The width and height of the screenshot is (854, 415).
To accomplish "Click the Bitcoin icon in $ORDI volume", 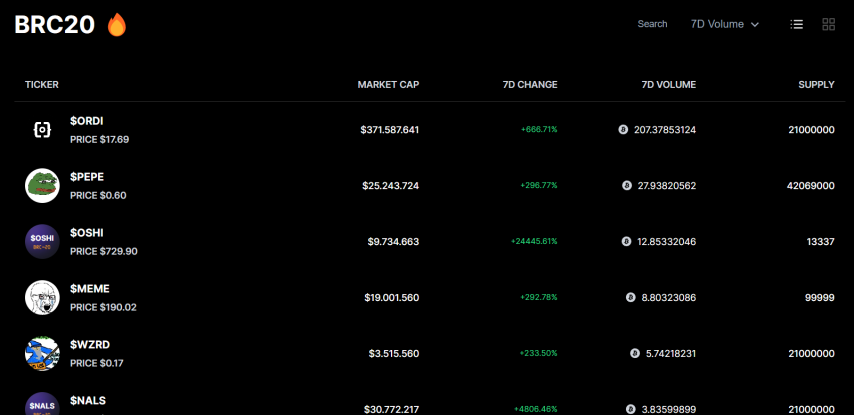I will coord(623,130).
